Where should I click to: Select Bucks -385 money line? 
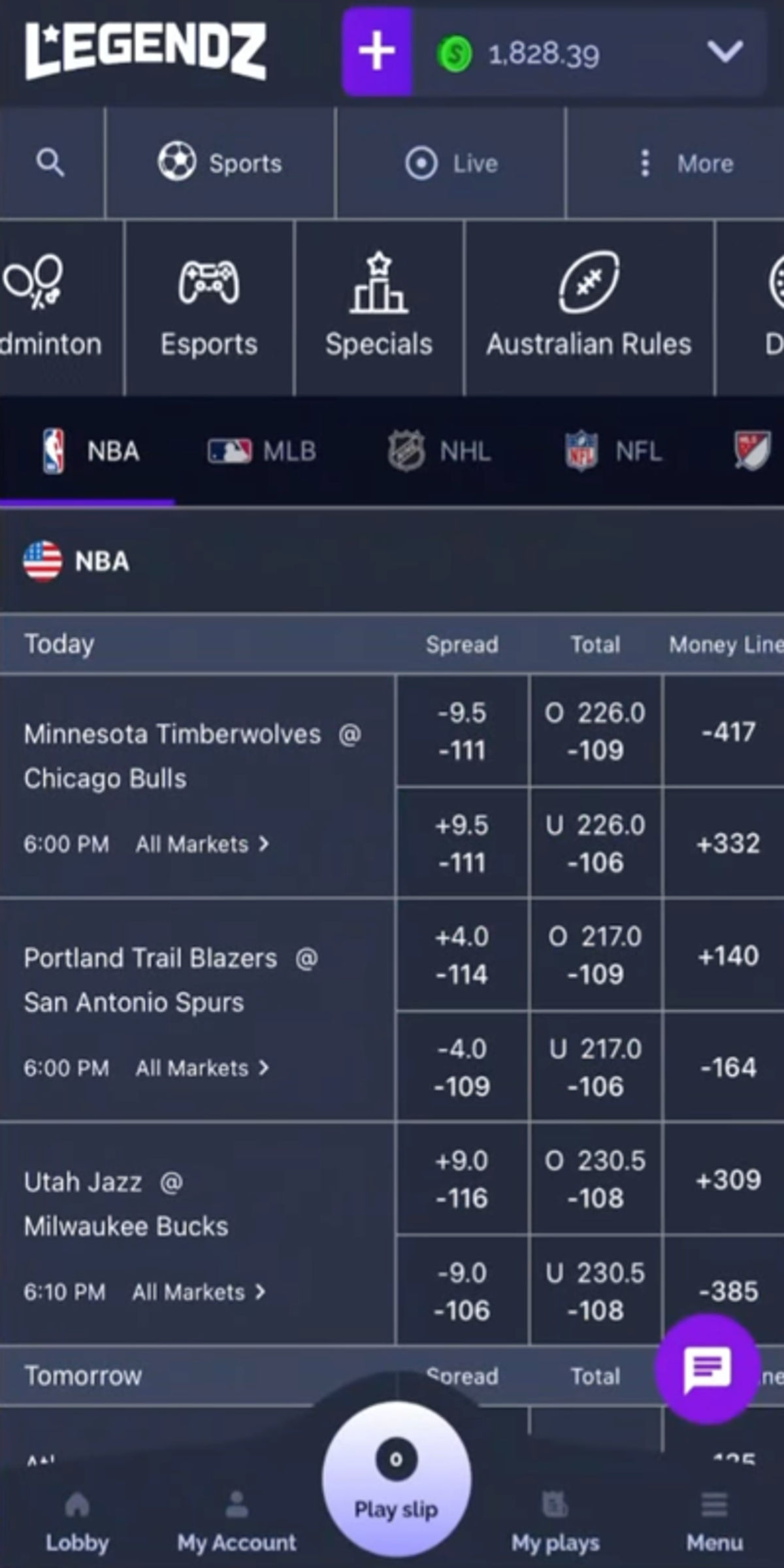(x=727, y=1291)
